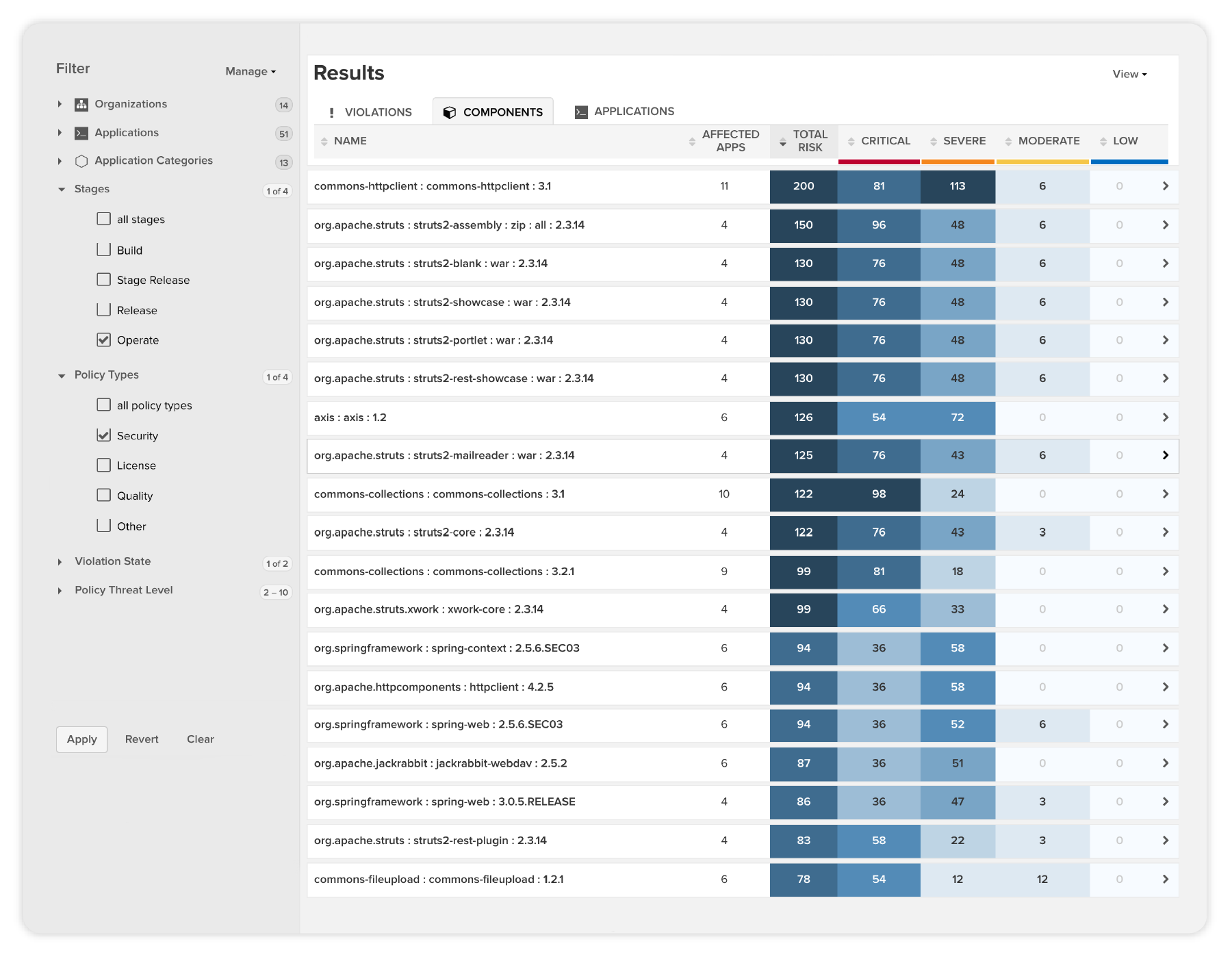Expand the Applications filter section
1232x959 pixels.
[60, 133]
